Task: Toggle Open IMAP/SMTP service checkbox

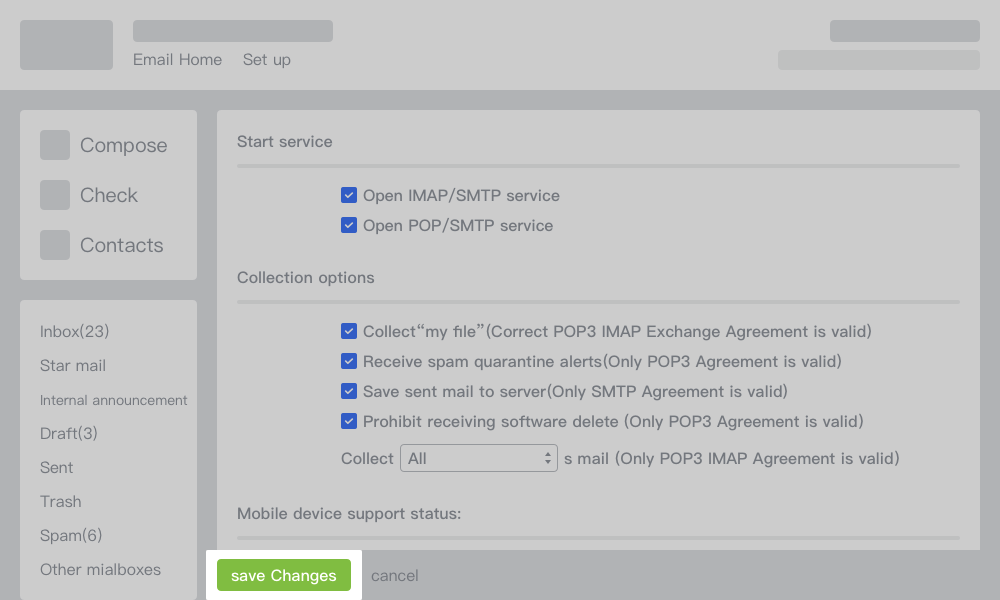Action: (349, 196)
